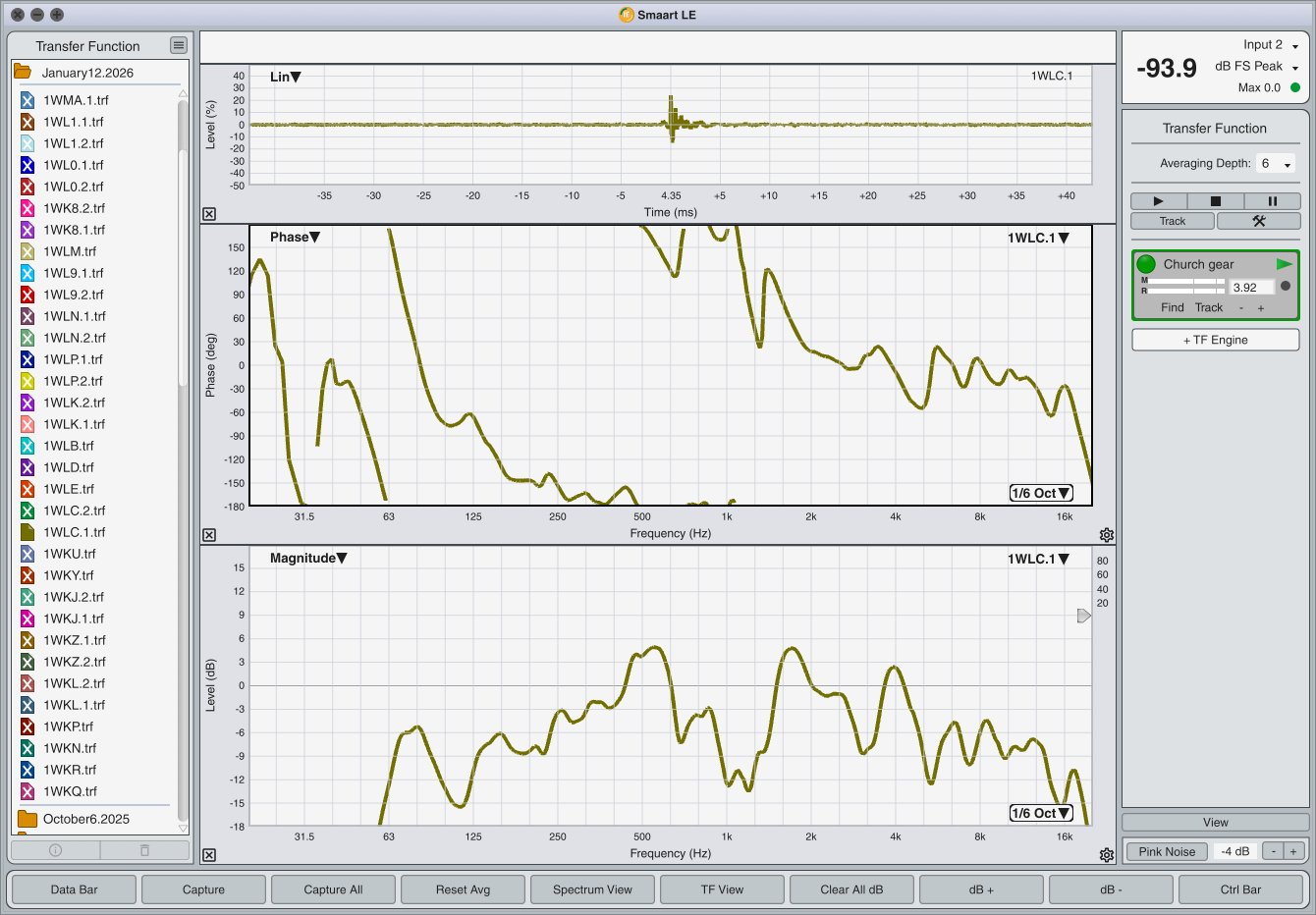Open the Averaging Depth dropdown
Image resolution: width=1316 pixels, height=915 pixels.
[x=1276, y=164]
